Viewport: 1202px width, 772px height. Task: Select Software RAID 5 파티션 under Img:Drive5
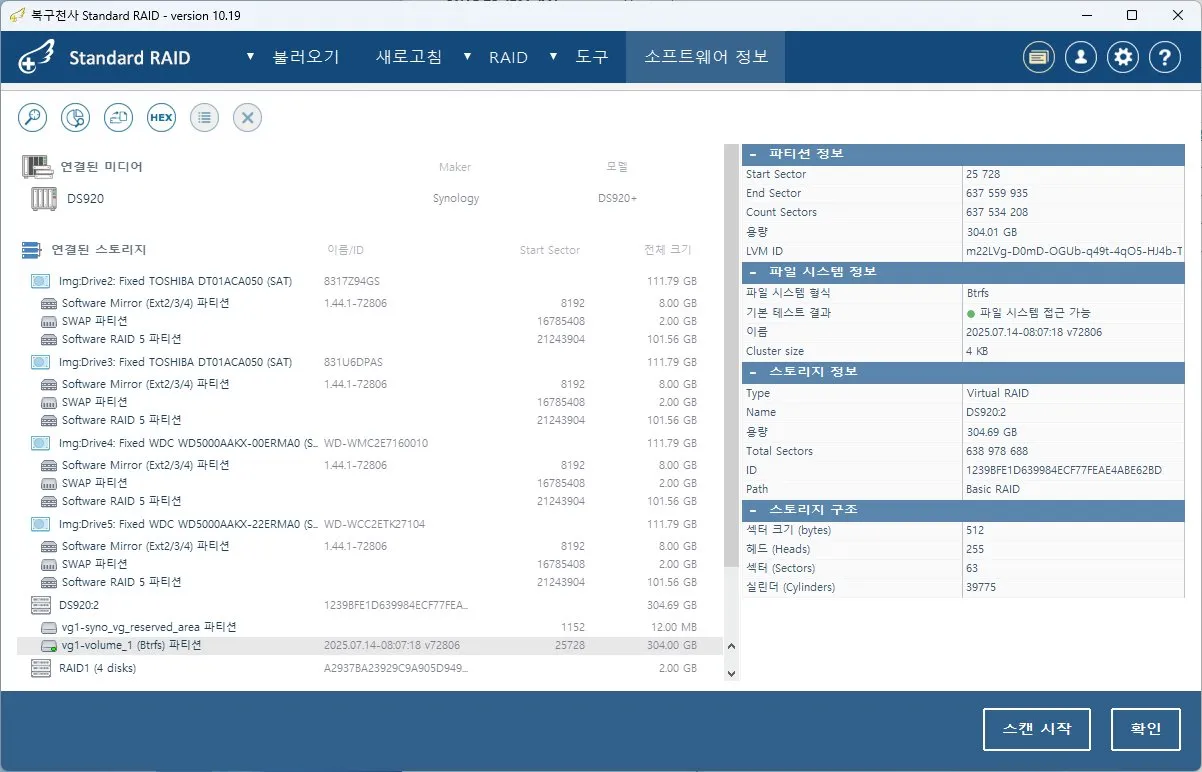click(x=369, y=582)
